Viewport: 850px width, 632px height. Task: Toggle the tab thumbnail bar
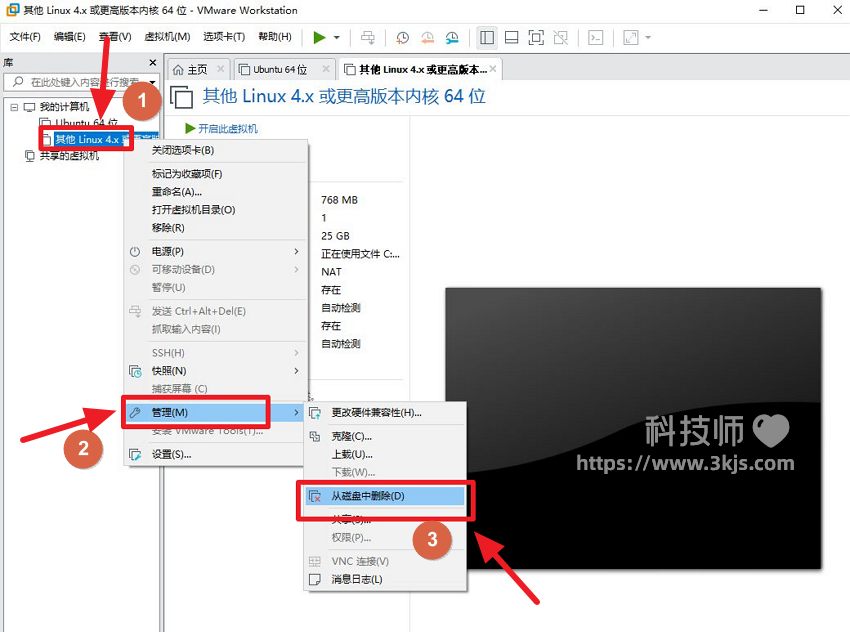point(510,37)
